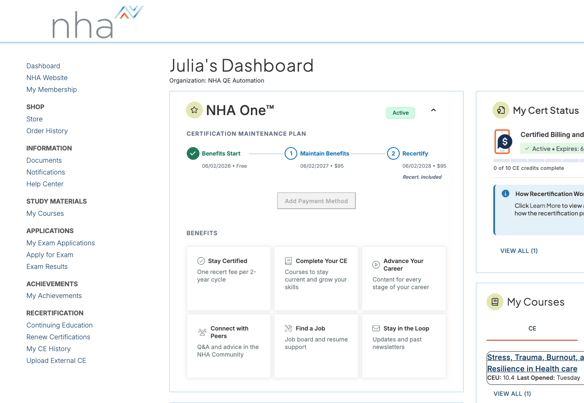584x403 pixels.
Task: Open the Stay Certified benefit card
Action: point(229,278)
